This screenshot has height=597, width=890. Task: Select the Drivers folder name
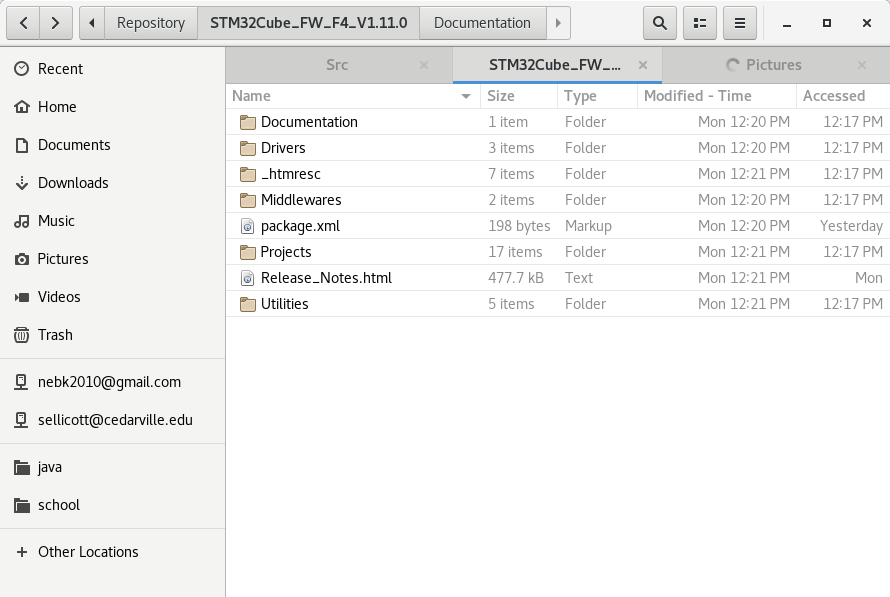point(283,148)
